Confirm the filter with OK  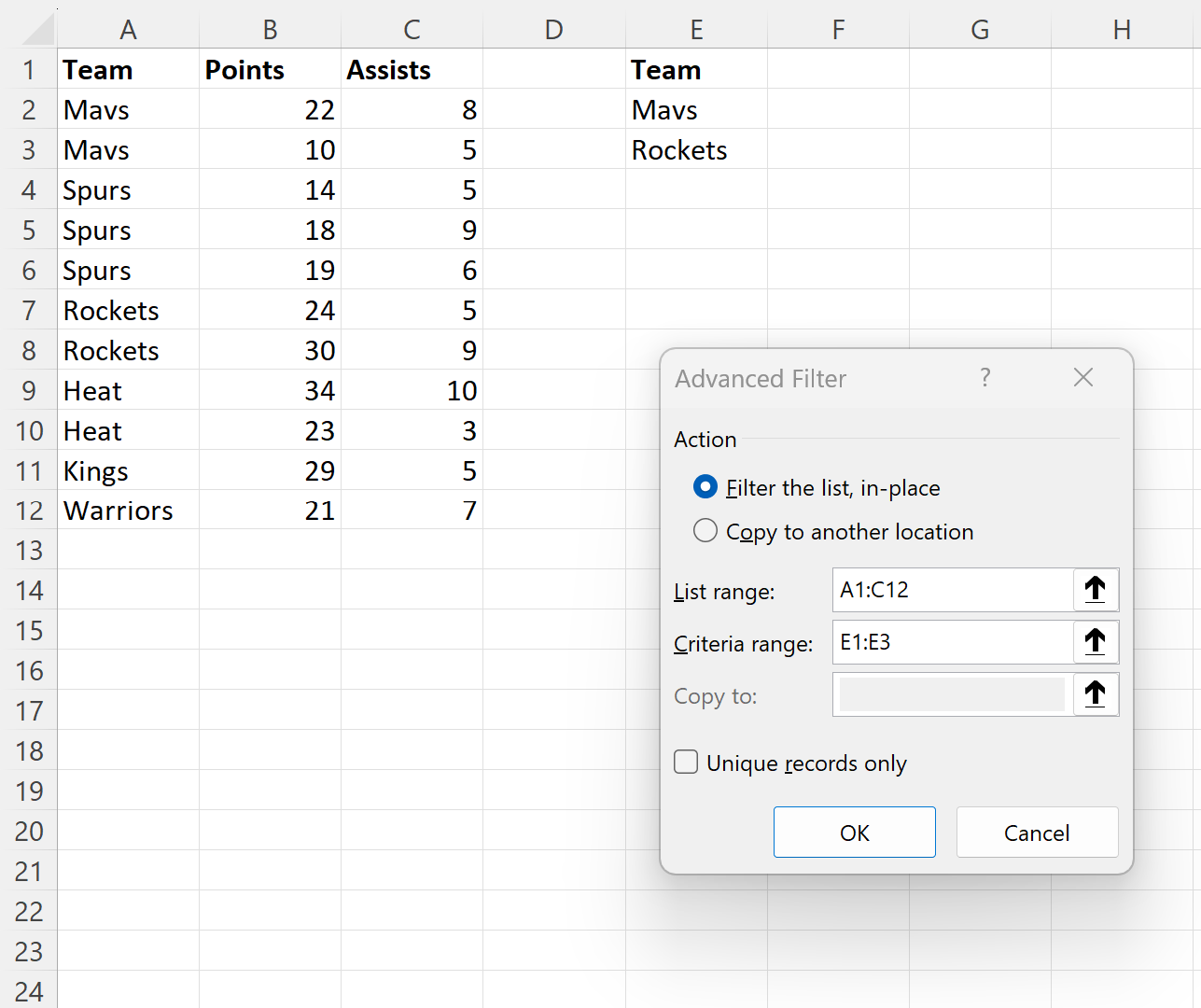tap(854, 832)
